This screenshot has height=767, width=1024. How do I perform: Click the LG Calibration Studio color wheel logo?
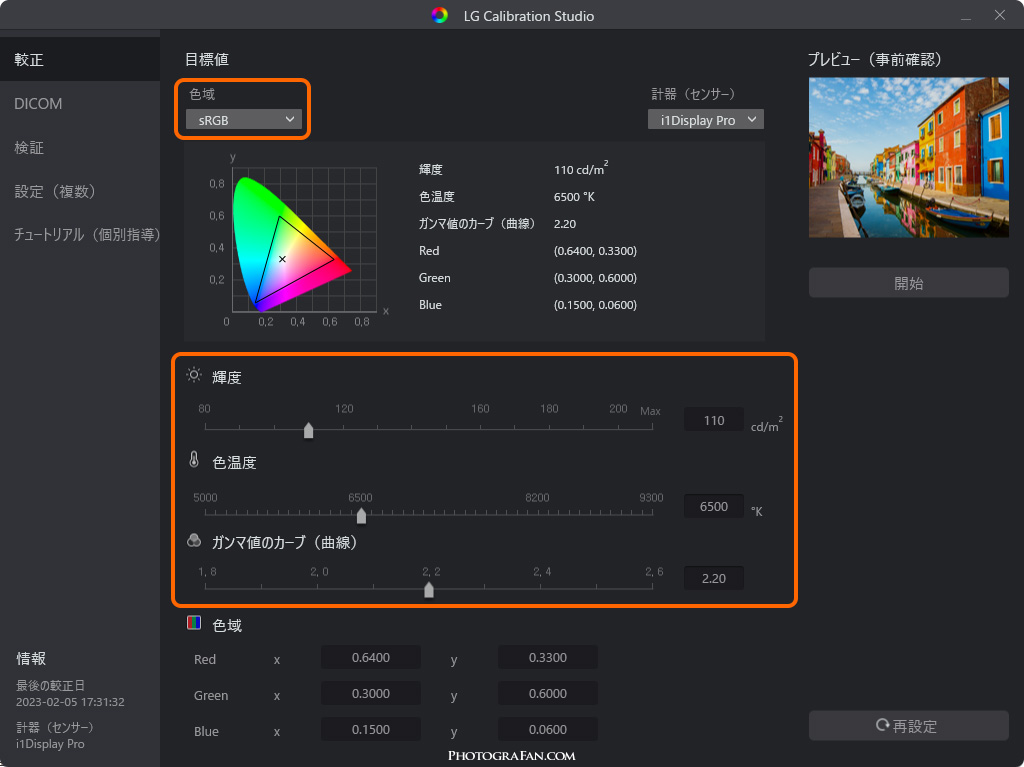click(440, 15)
